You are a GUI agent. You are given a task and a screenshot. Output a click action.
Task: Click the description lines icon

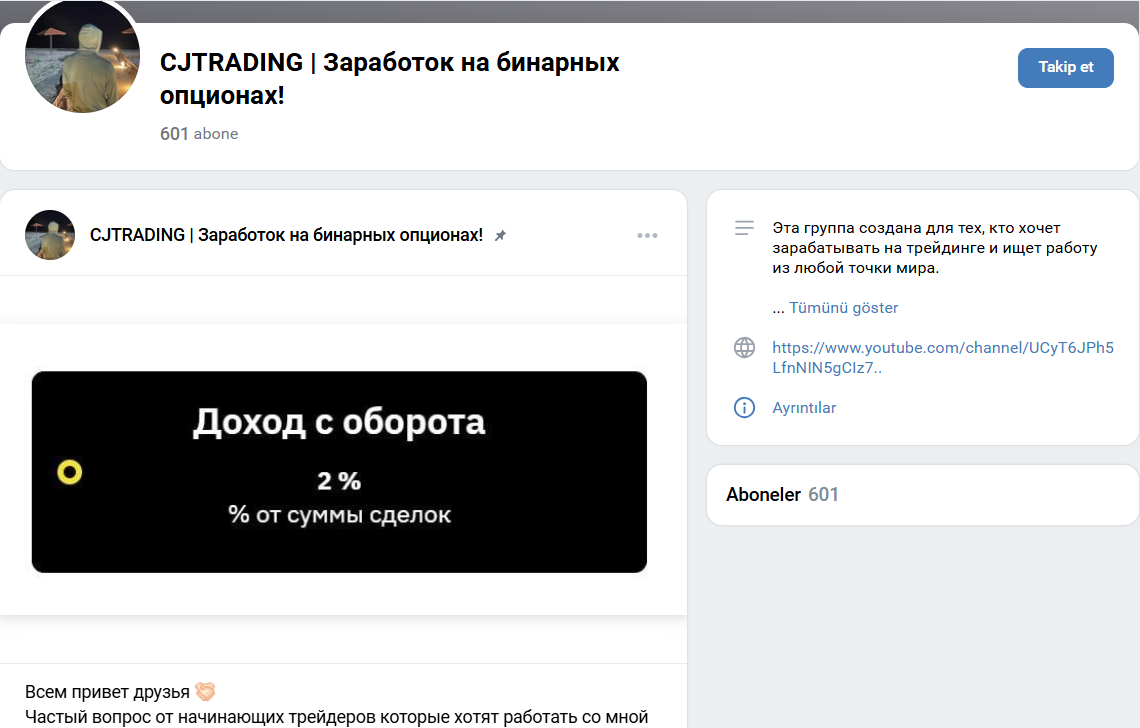point(744,228)
